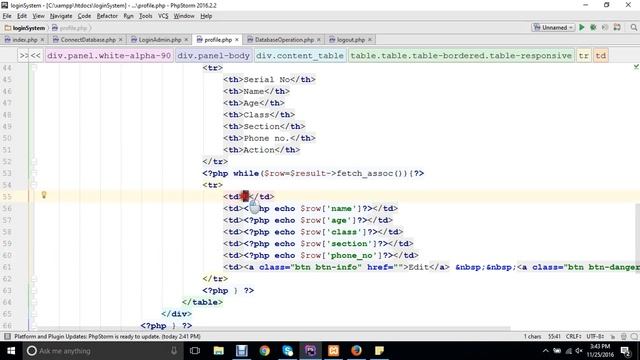
Task: Open the Unnamed run configuration dropdown
Action: coord(553,27)
